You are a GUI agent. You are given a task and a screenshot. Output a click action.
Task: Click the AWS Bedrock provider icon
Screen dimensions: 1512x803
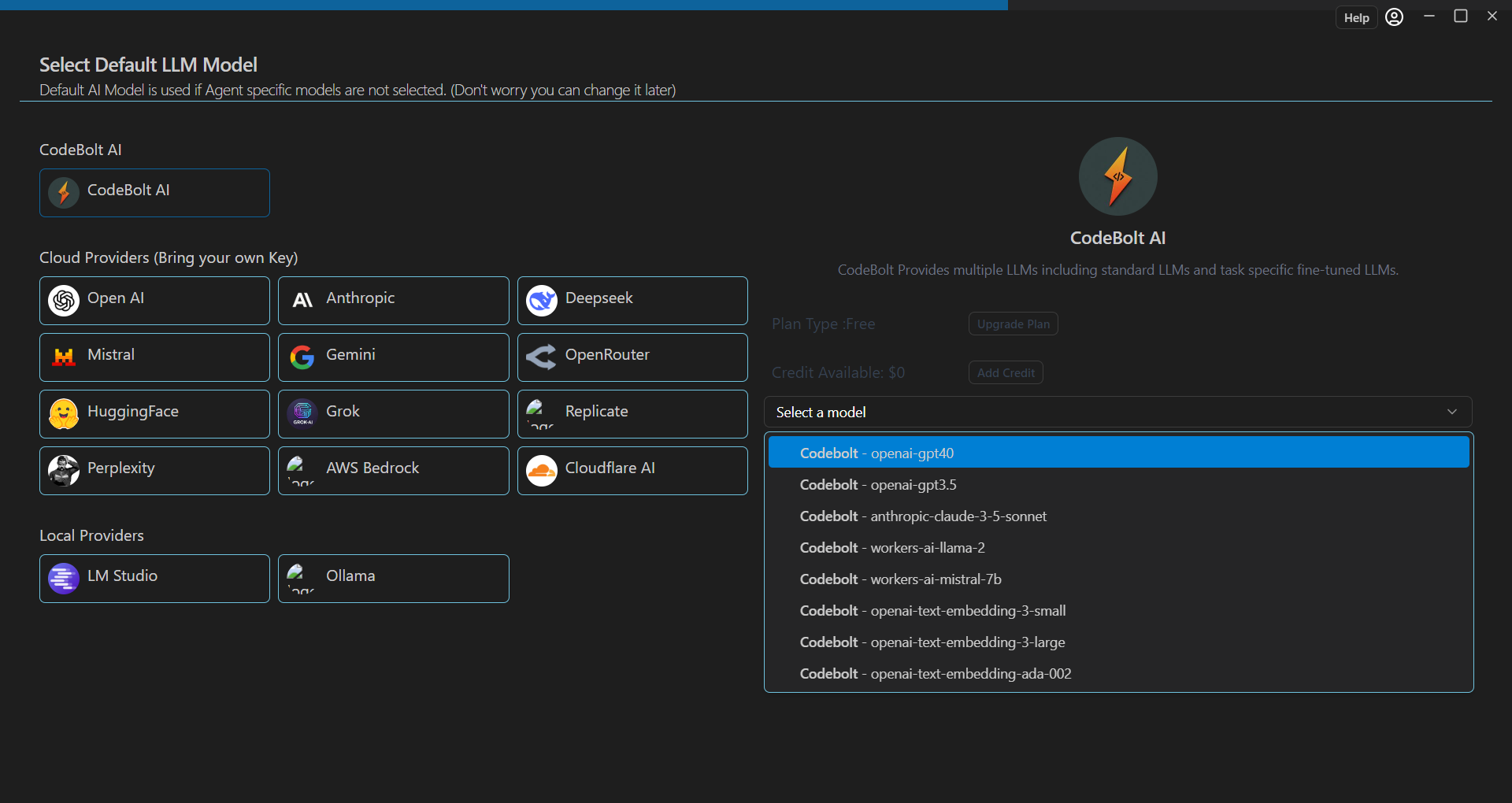[x=301, y=470]
